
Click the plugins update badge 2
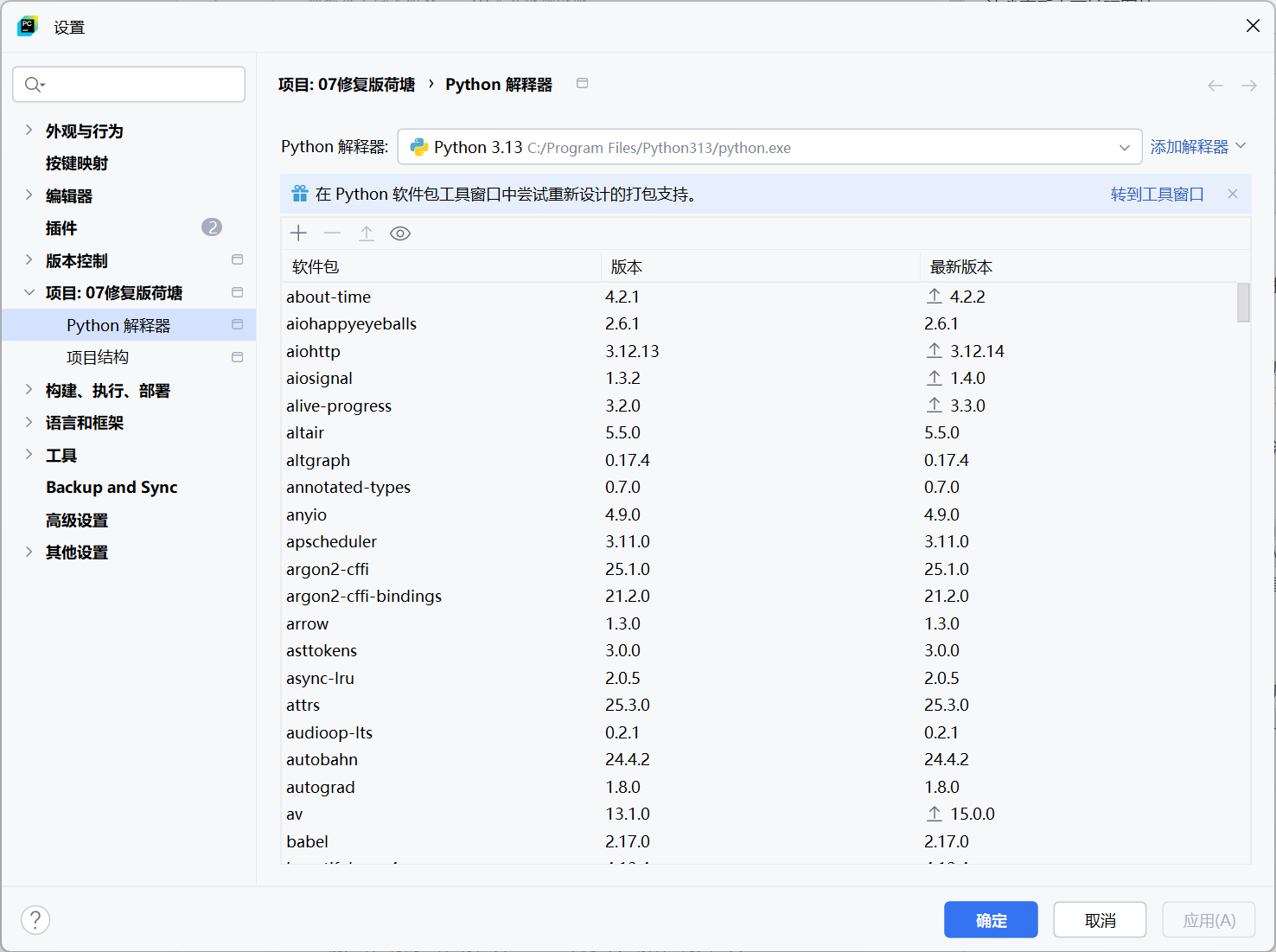click(212, 227)
